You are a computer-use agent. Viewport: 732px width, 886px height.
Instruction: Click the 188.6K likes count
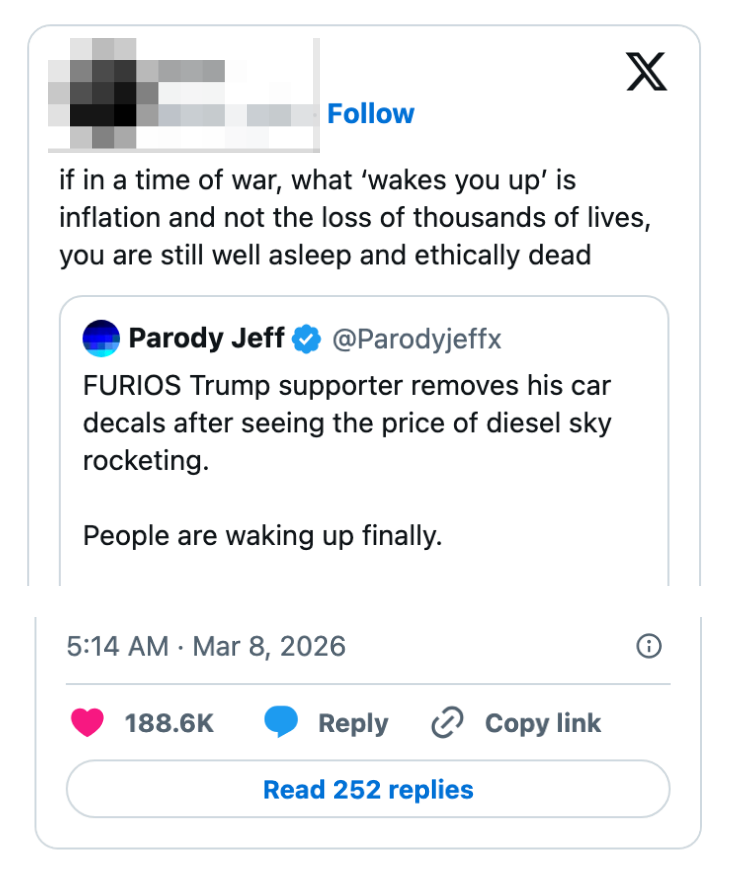169,723
